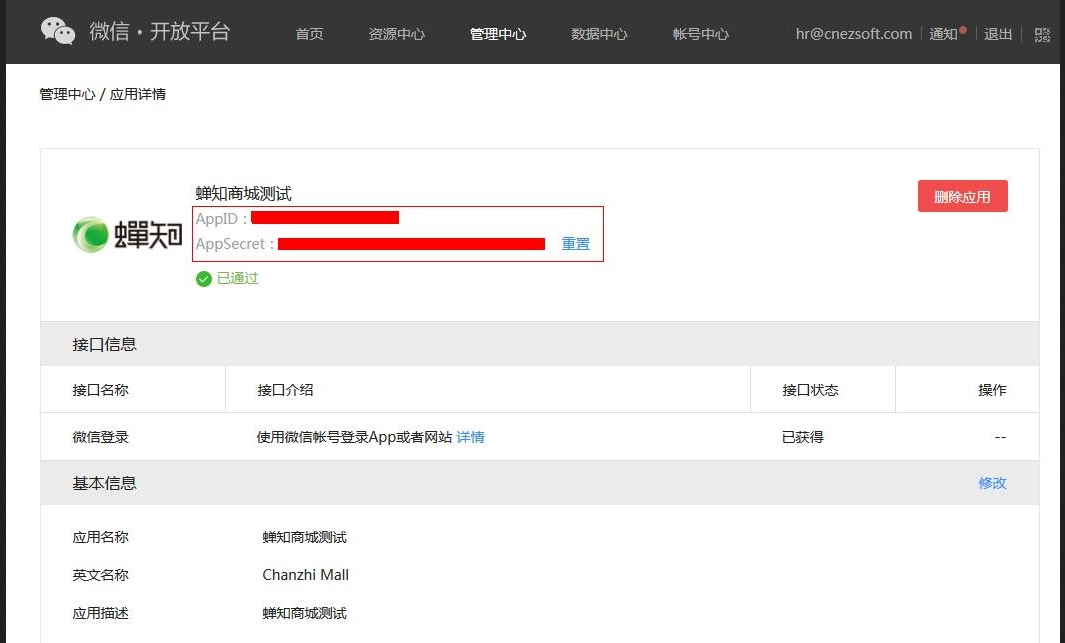Click the green approved checkmark icon
The image size is (1065, 643).
(x=204, y=279)
